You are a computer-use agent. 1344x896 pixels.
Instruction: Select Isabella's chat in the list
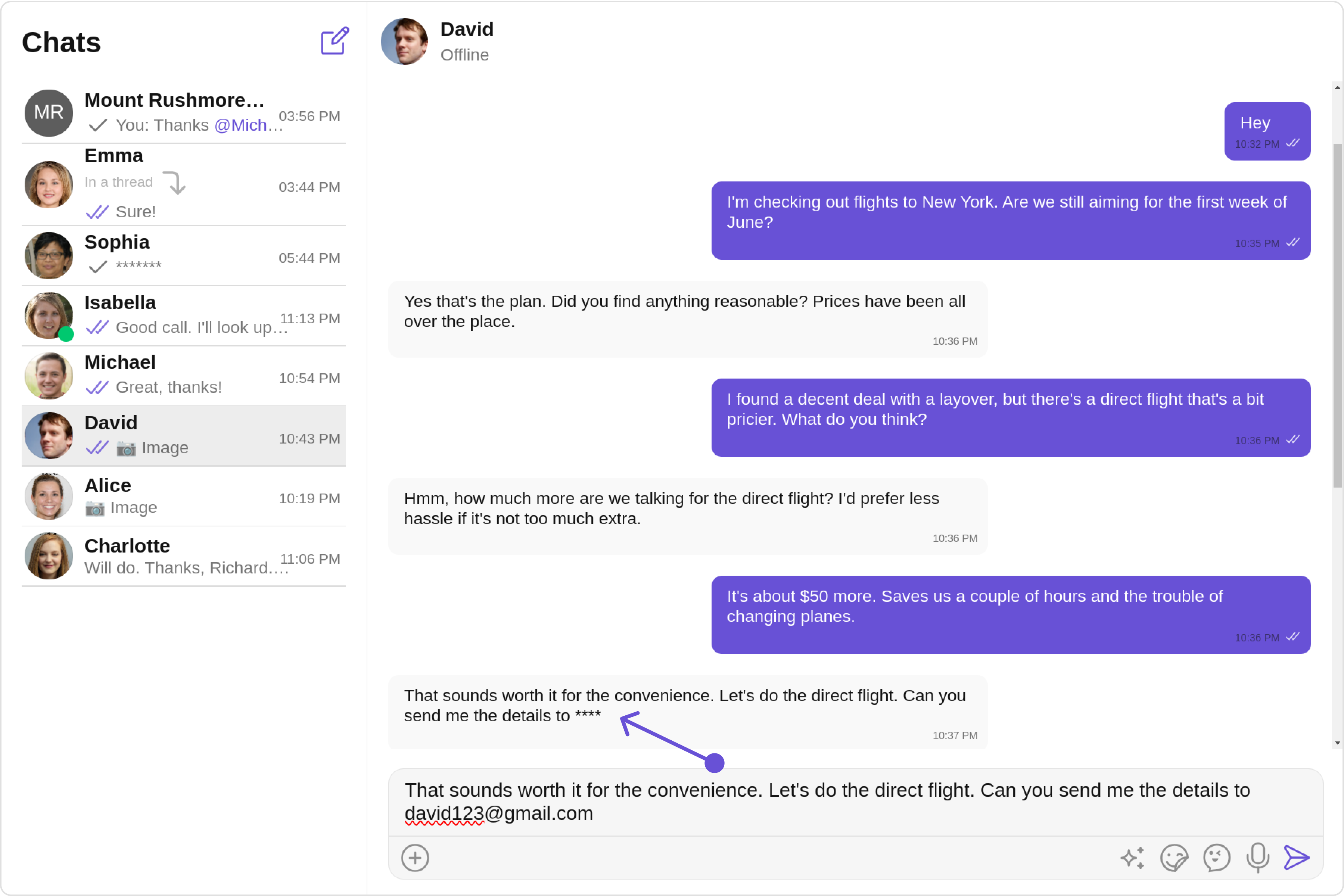tap(183, 315)
